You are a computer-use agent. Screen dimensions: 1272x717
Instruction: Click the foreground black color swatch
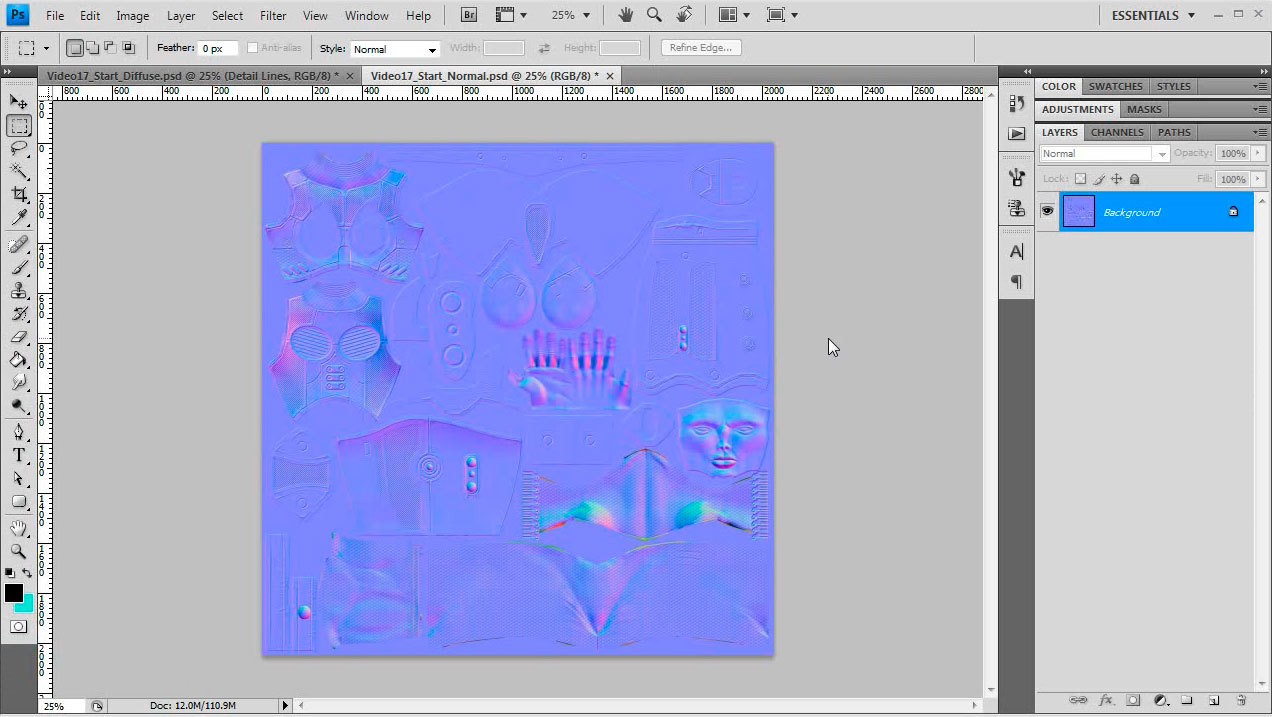pyautogui.click(x=14, y=593)
